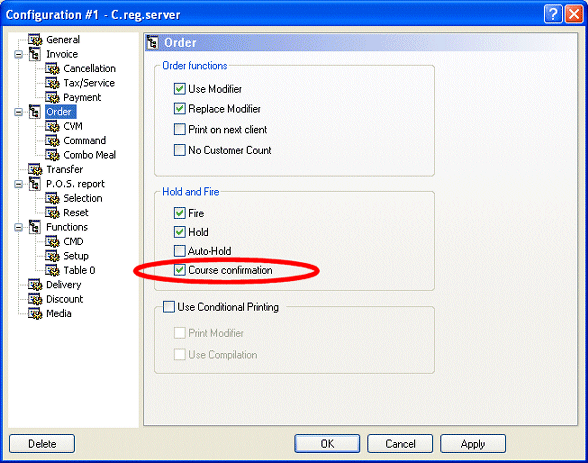Open the Combo Meal icon in tree
This screenshot has width=588, height=463.
52,155
